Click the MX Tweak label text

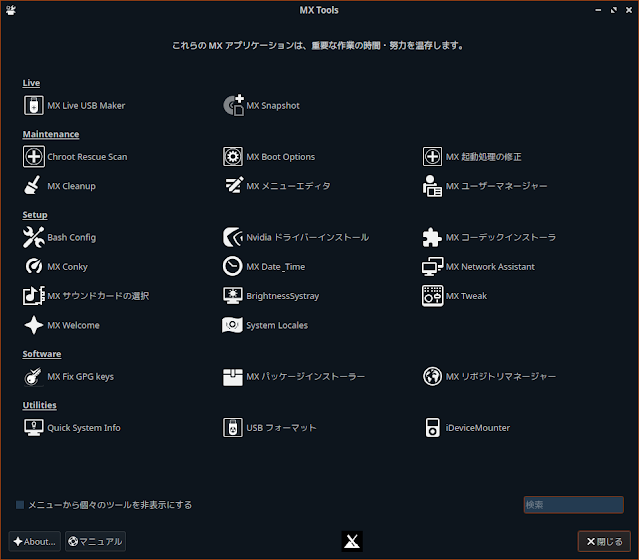coord(466,296)
